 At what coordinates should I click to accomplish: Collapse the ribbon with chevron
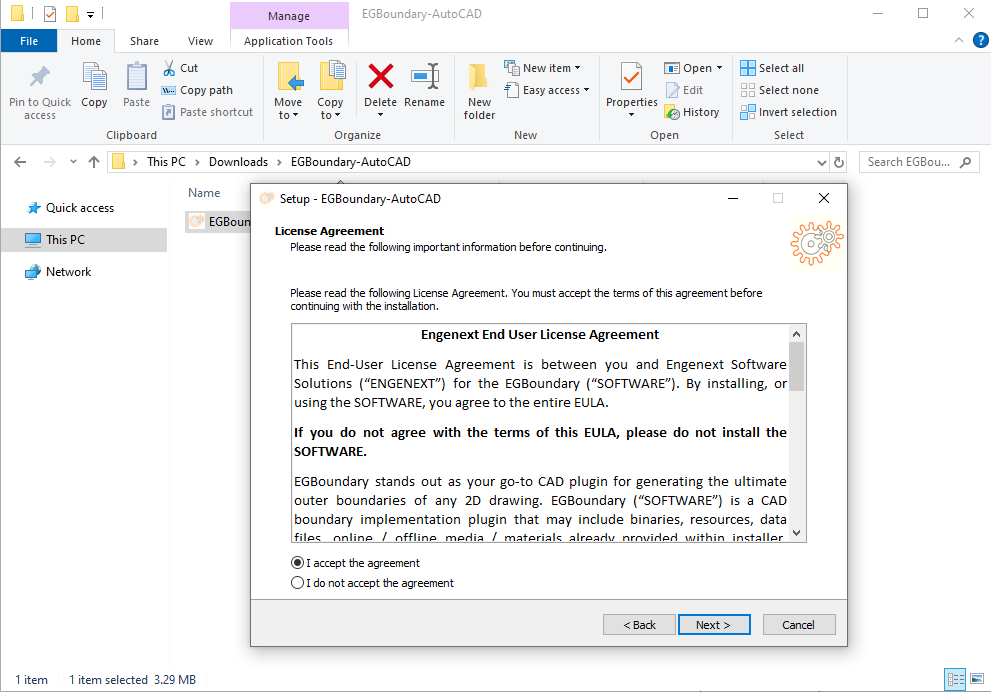tap(959, 40)
